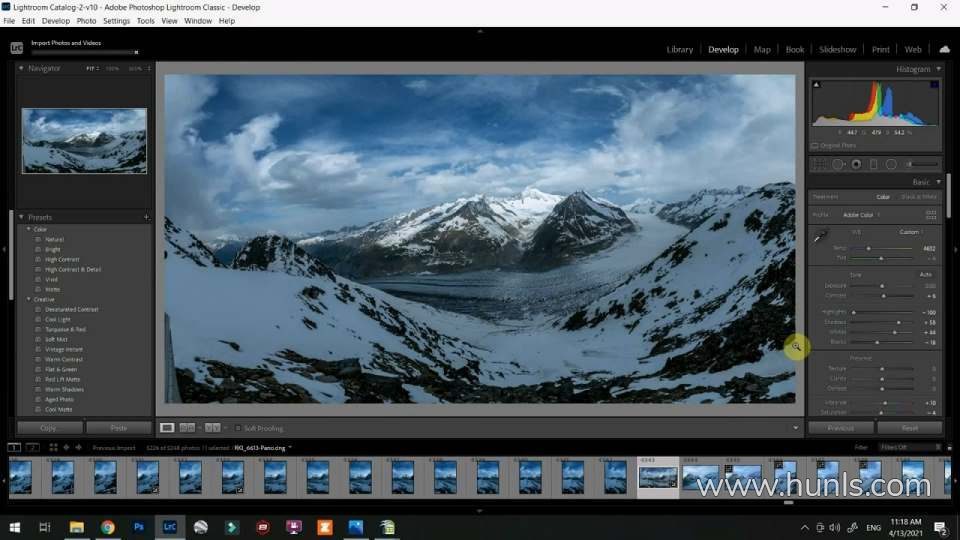This screenshot has width=960, height=540.
Task: Open Photoshop from the Windows taskbar
Action: coord(139,527)
